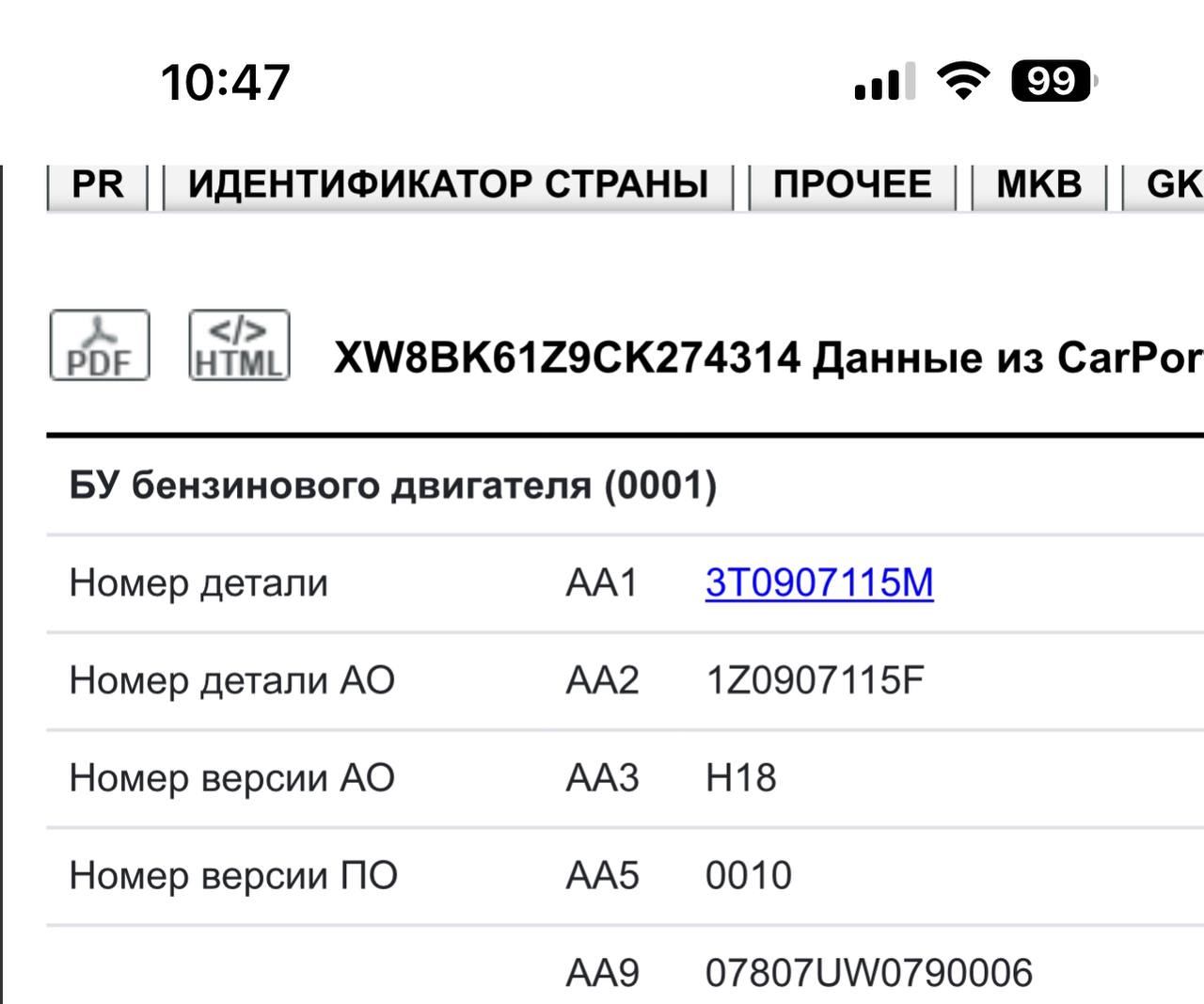Image resolution: width=1204 pixels, height=1004 pixels.
Task: Open the ИДЕНТИФИКАТОР СТРАНЫ tab
Action: pos(448,185)
